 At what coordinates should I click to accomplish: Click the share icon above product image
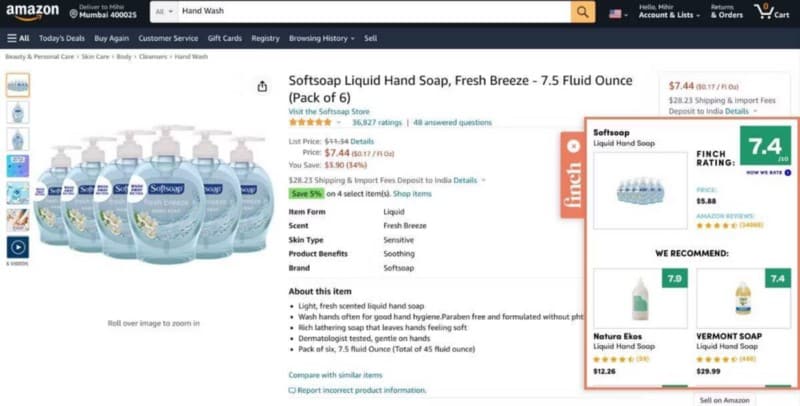pos(262,86)
